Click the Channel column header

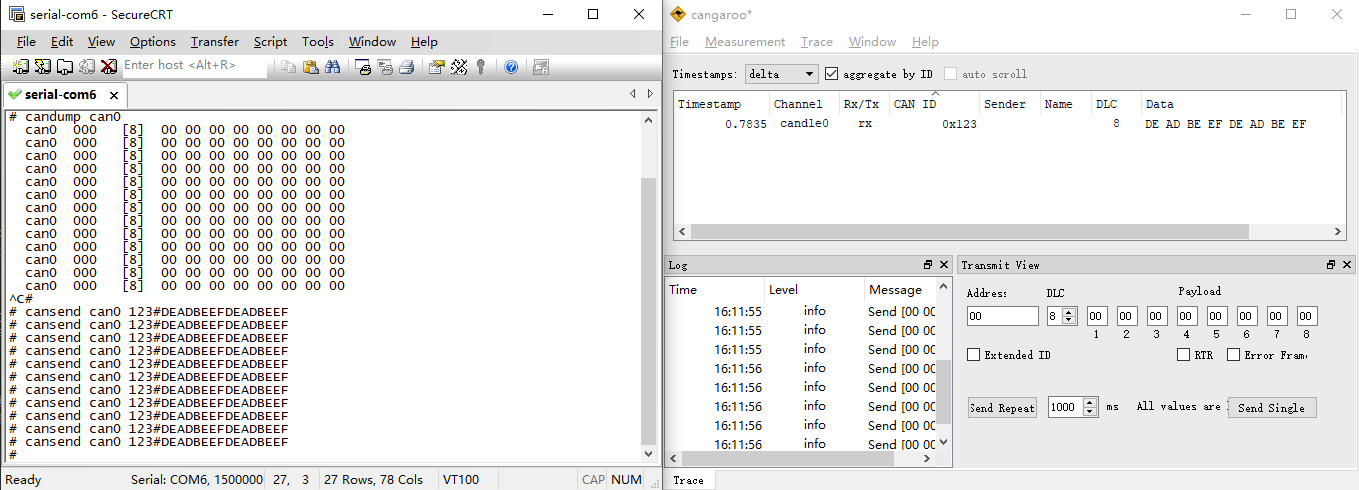pos(804,104)
